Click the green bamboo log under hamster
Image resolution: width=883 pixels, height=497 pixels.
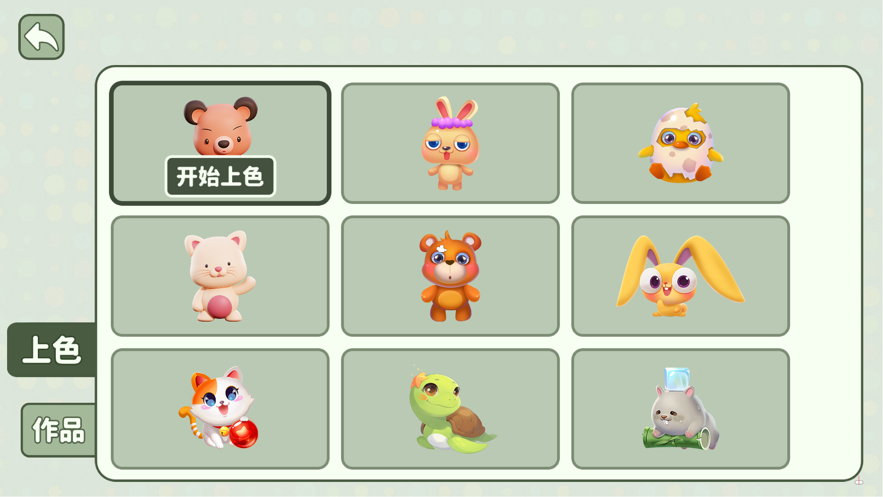tap(677, 439)
